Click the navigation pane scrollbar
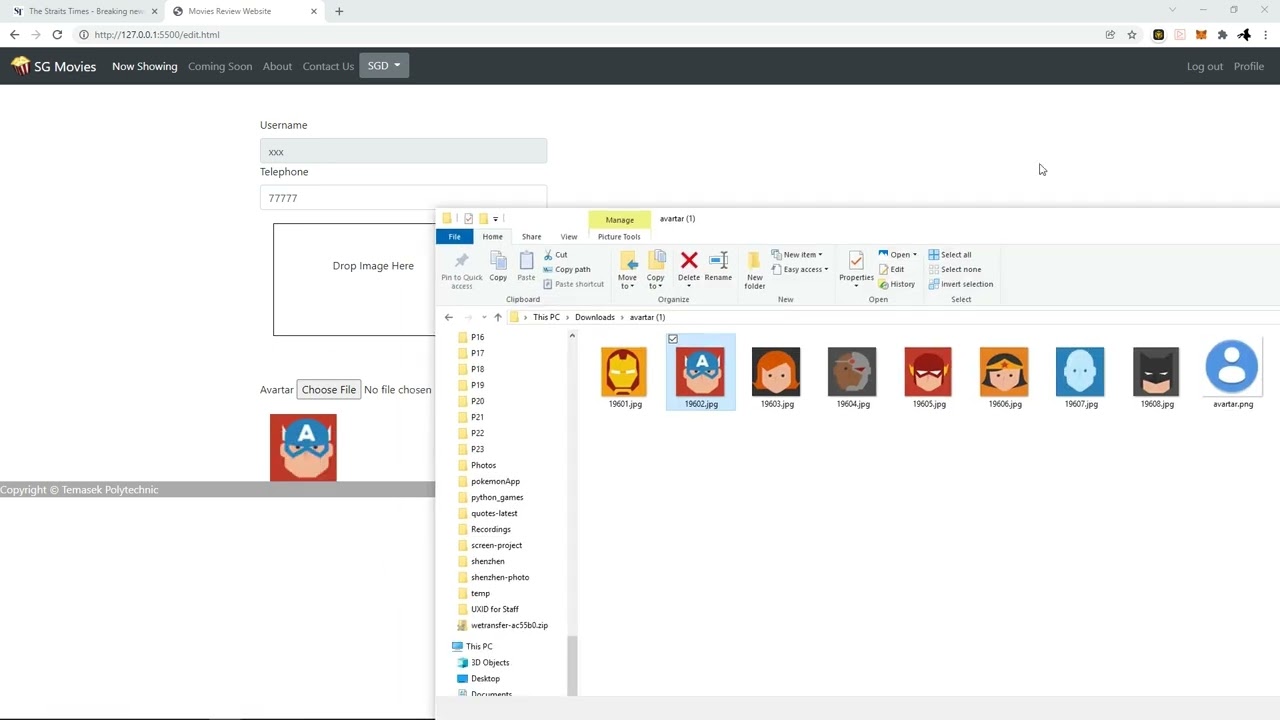The width and height of the screenshot is (1280, 720). pos(572,665)
